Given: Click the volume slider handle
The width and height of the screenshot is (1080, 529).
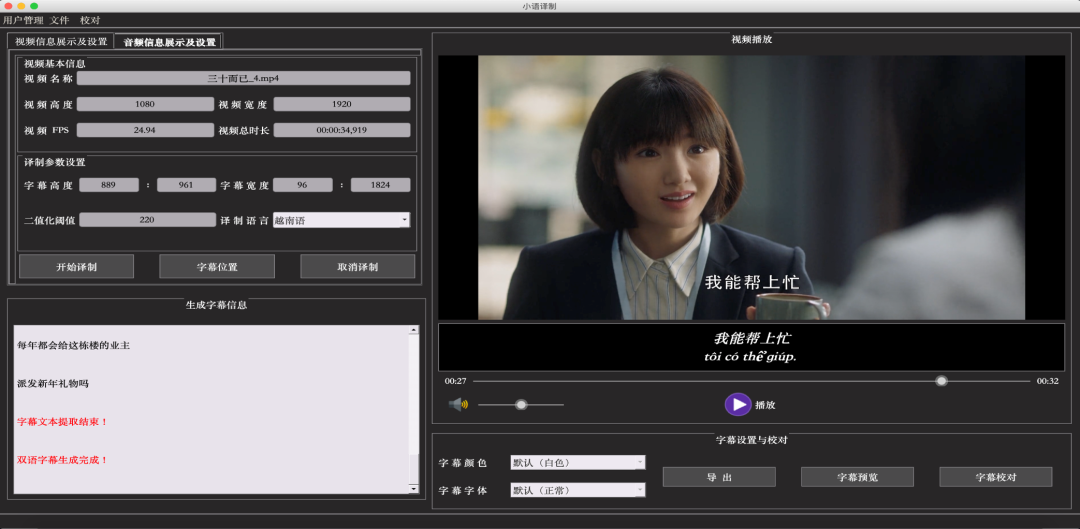Looking at the screenshot, I should coord(521,404).
